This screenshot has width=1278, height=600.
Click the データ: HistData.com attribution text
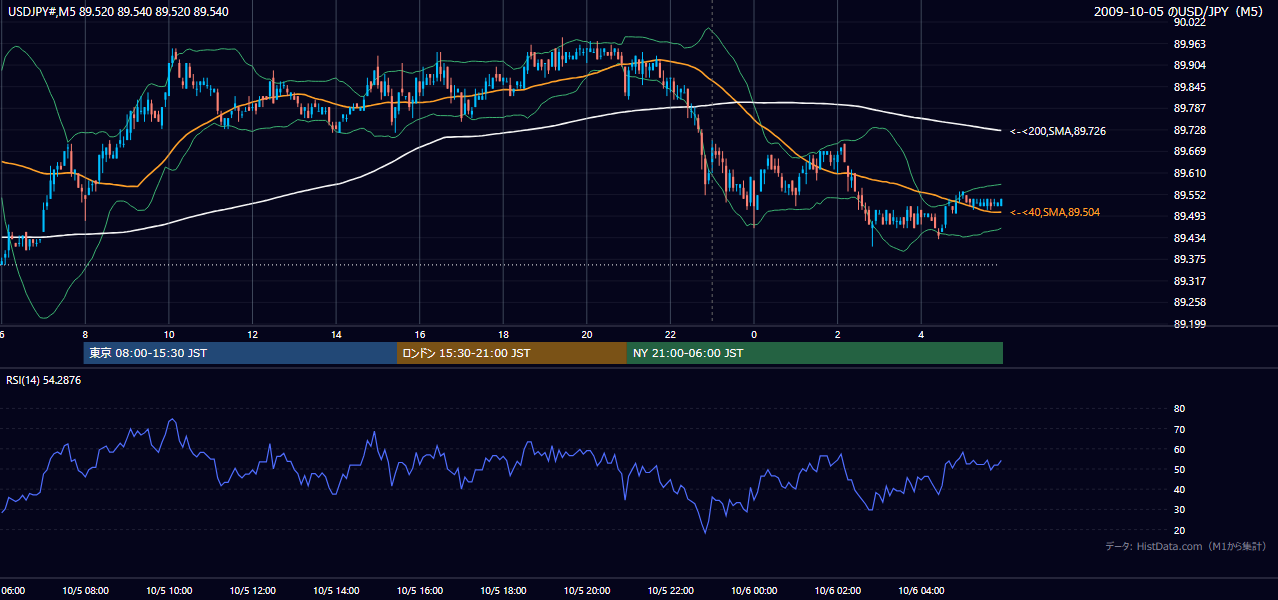pos(1186,546)
